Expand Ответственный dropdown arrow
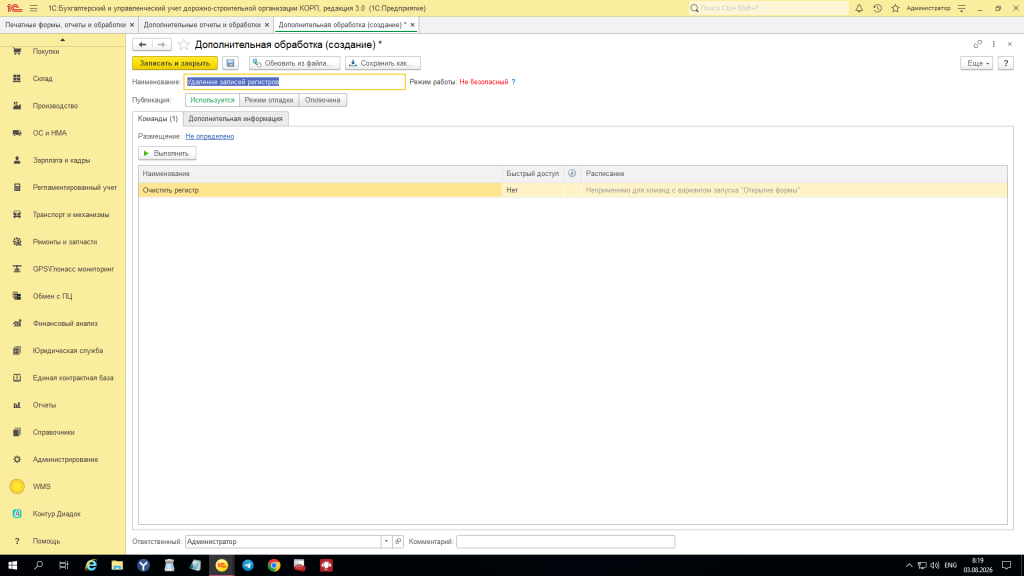Image resolution: width=1024 pixels, height=576 pixels. point(386,541)
